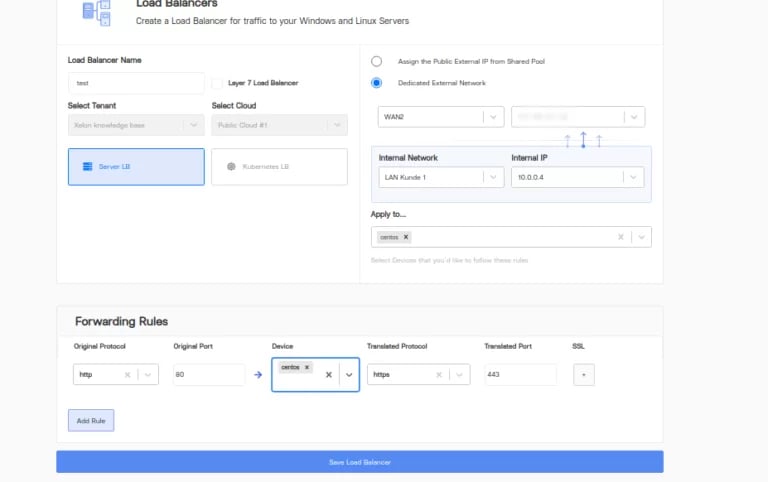Screen dimensions: 768x482
Task: Click the Load Balancers header icon
Action: point(96,13)
